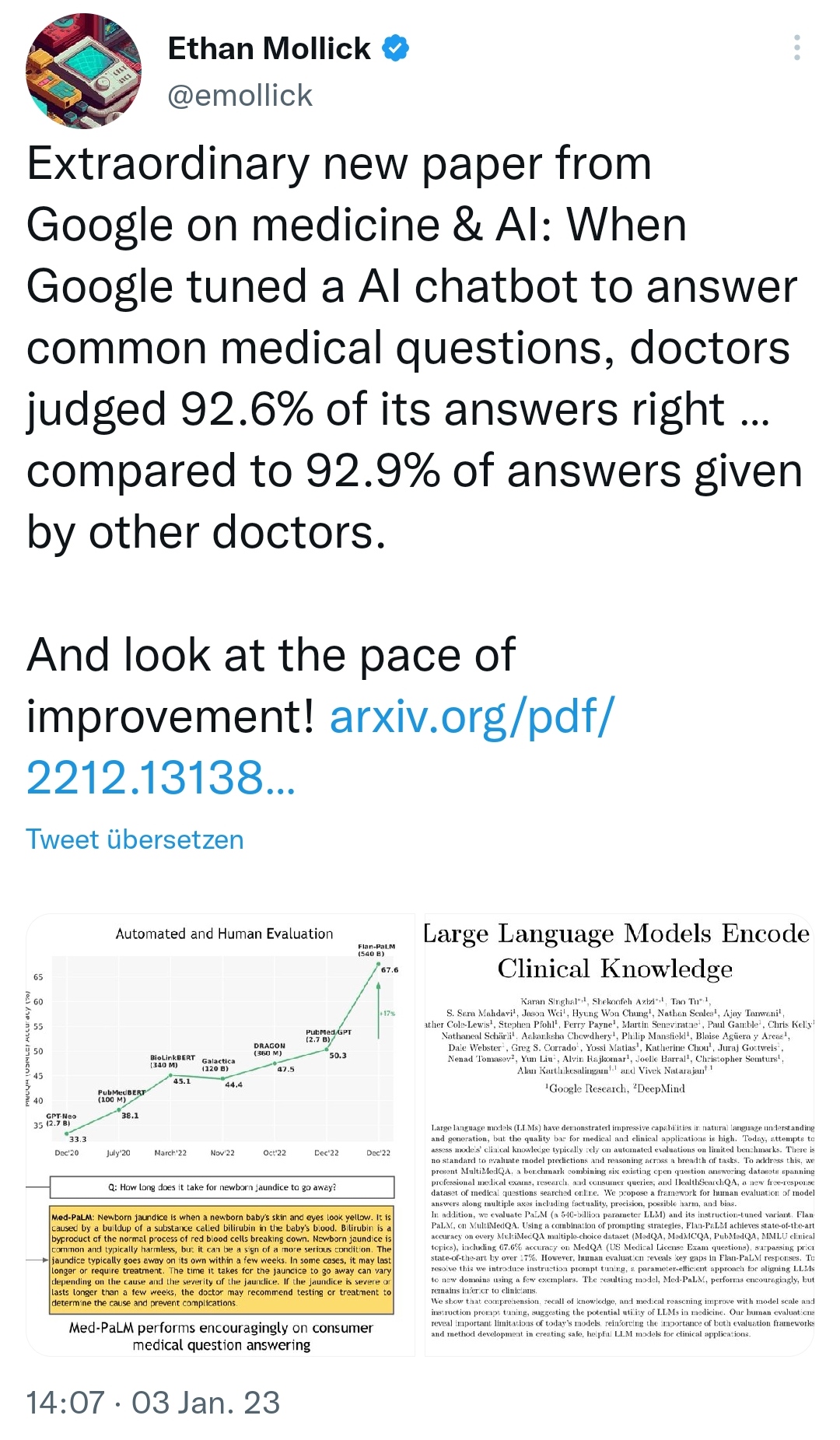Viewport: 840px width, 1440px height.
Task: Click the Large Language Models Encode Clinical Knowledge title
Action: pyautogui.click(x=616, y=950)
